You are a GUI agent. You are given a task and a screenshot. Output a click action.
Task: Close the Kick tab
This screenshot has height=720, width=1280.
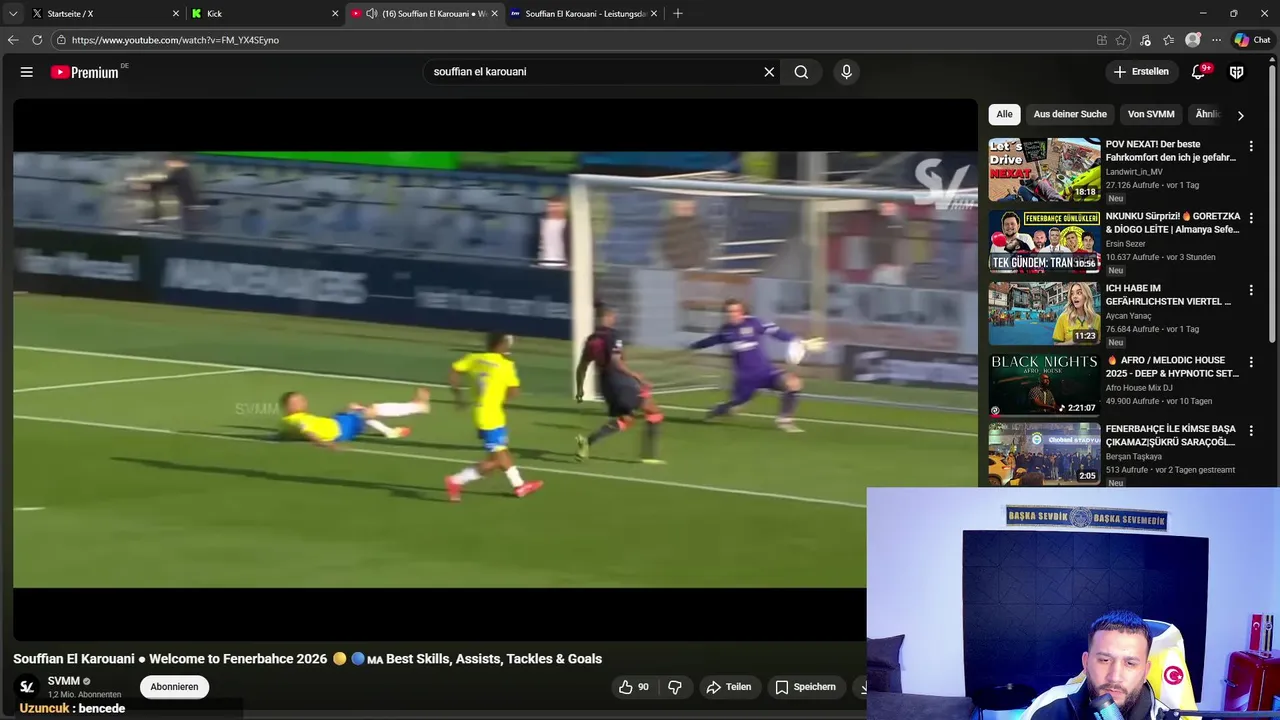[x=335, y=14]
